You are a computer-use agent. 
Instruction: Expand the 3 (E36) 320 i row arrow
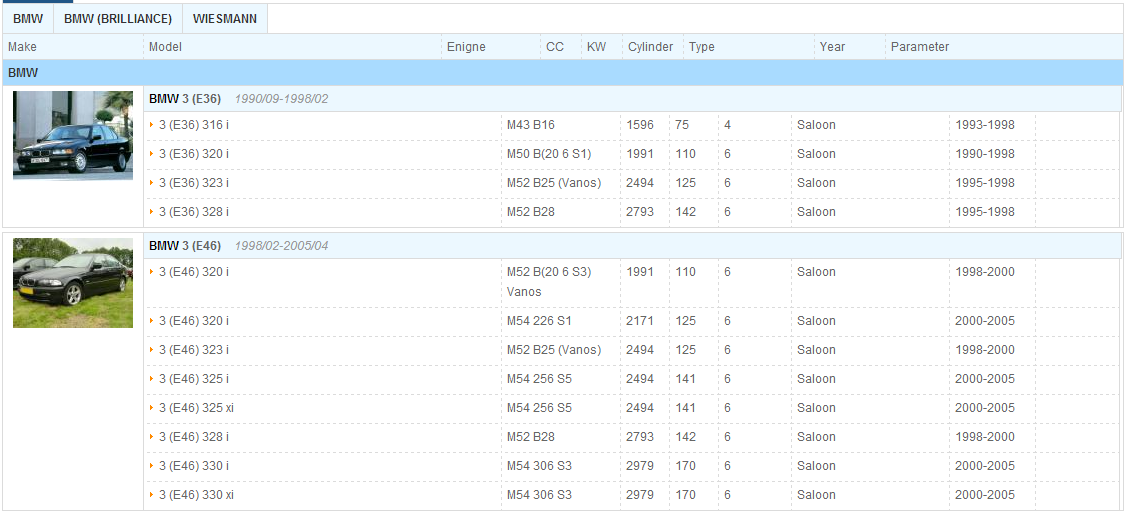(152, 154)
